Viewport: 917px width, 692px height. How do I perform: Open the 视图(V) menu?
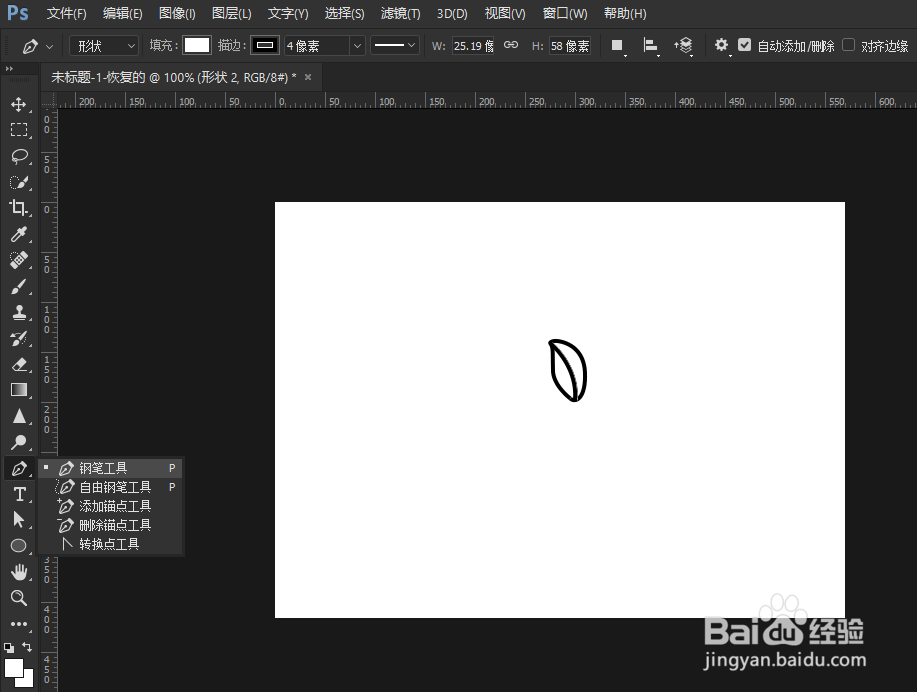[x=505, y=13]
